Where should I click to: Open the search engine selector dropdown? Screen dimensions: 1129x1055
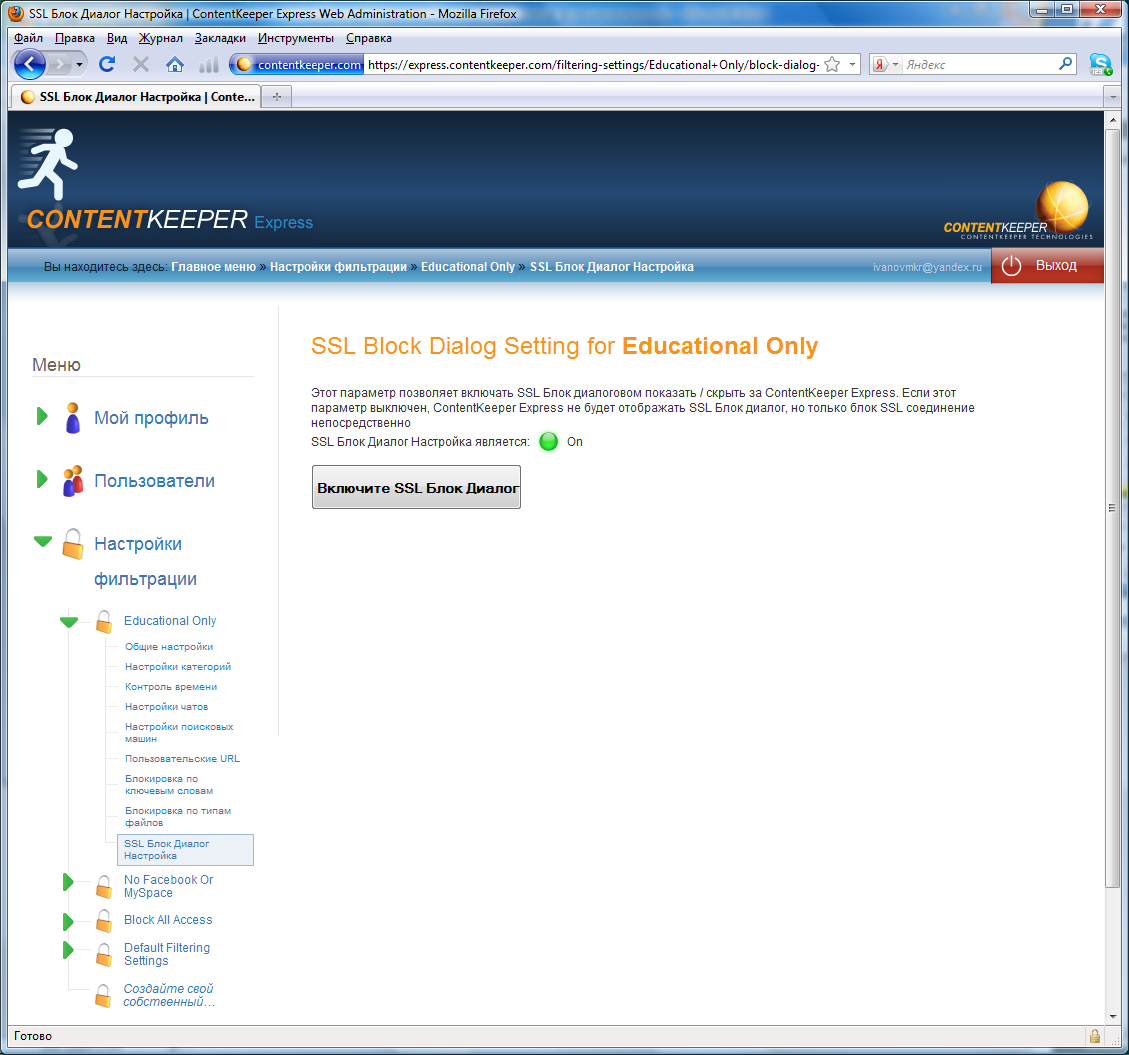pyautogui.click(x=896, y=65)
